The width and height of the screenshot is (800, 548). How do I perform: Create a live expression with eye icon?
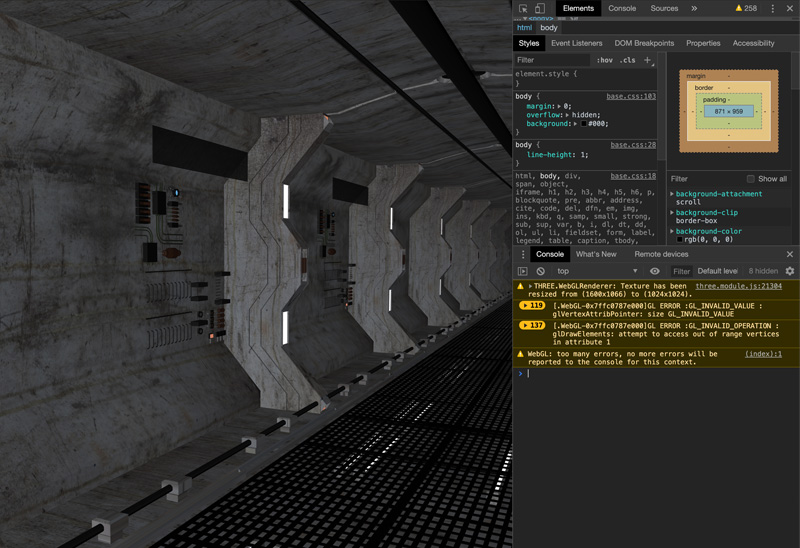point(655,271)
